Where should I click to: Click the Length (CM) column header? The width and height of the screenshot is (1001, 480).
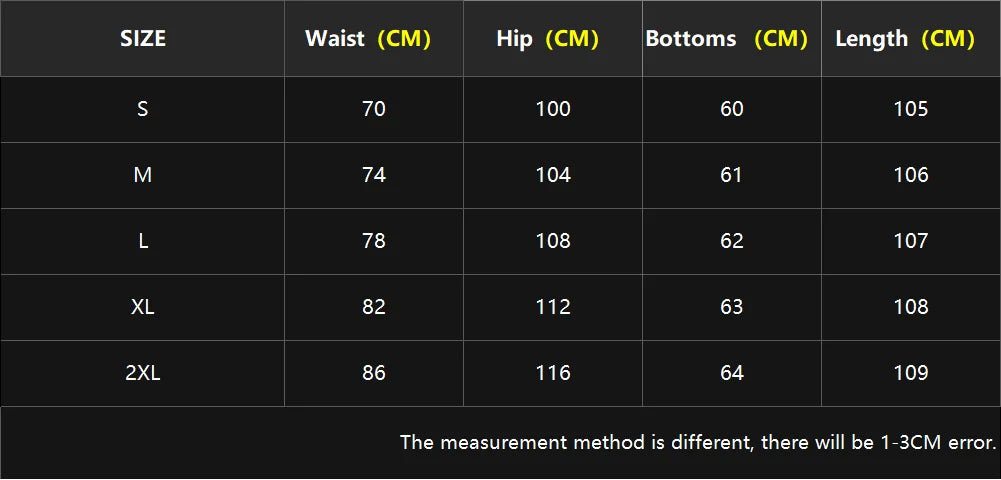tap(911, 39)
